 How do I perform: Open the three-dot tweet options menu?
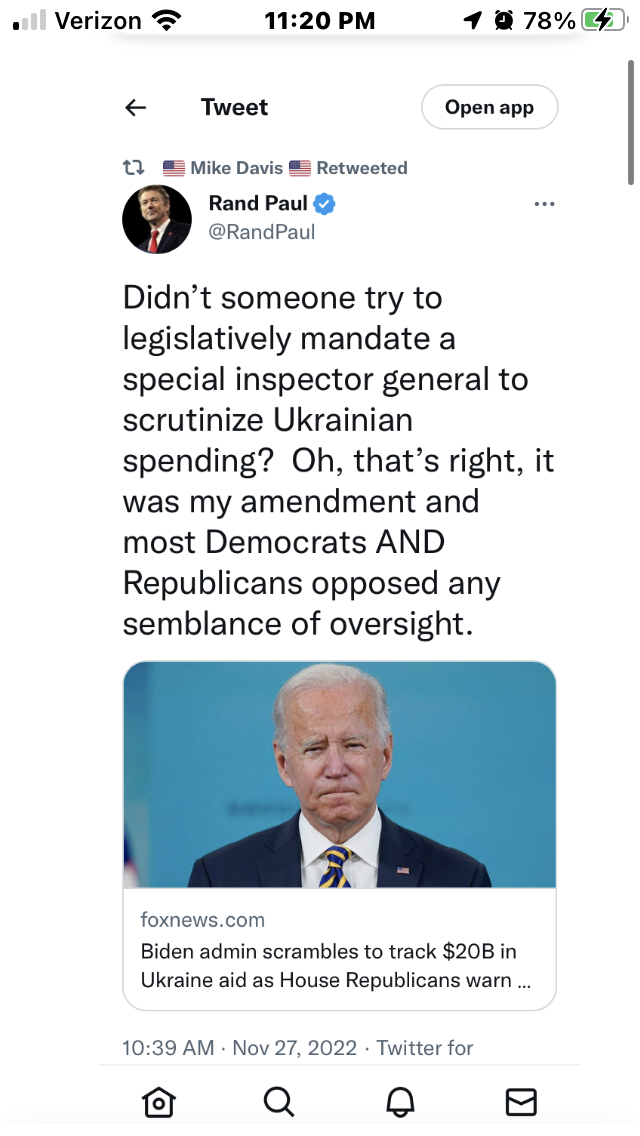point(544,204)
